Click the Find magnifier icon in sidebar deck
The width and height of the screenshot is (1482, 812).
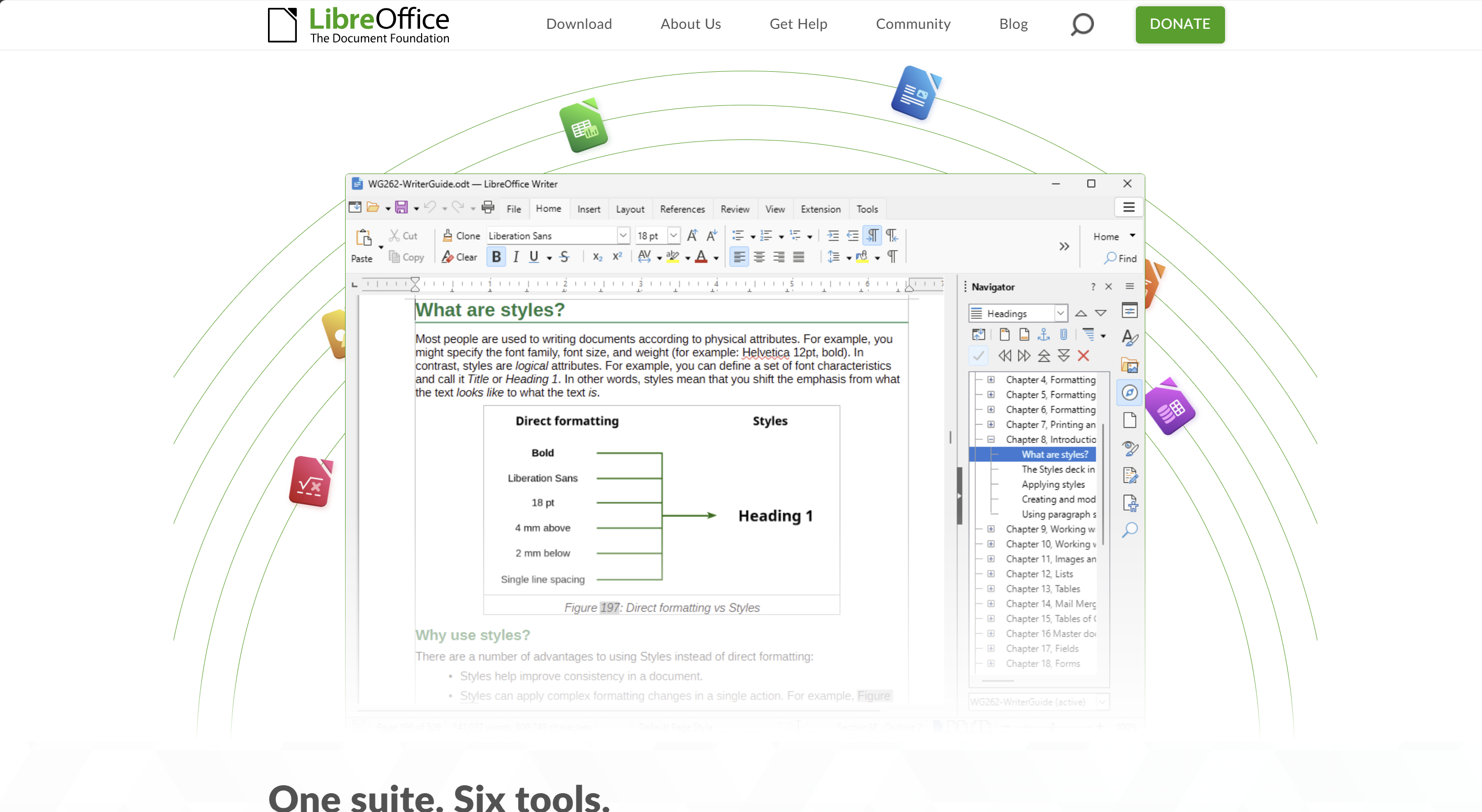pos(1130,530)
